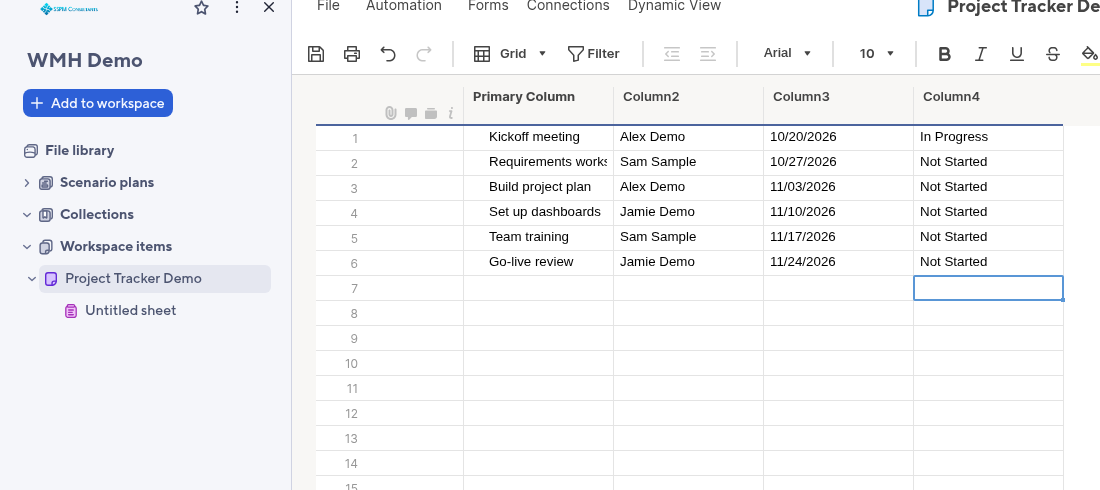Select the 10/27/2026 date cell

[x=838, y=163]
